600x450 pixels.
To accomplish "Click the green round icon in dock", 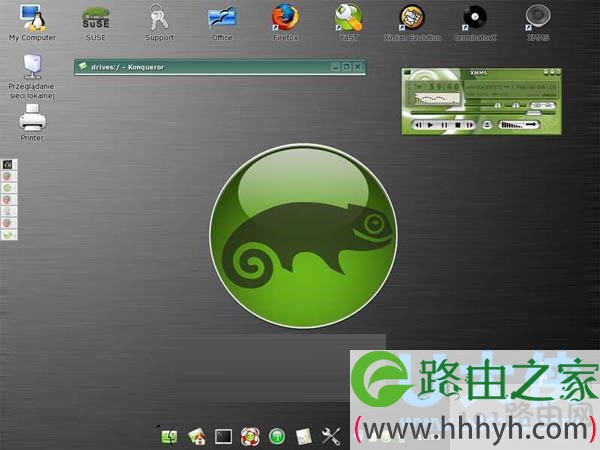I will pyautogui.click(x=277, y=436).
